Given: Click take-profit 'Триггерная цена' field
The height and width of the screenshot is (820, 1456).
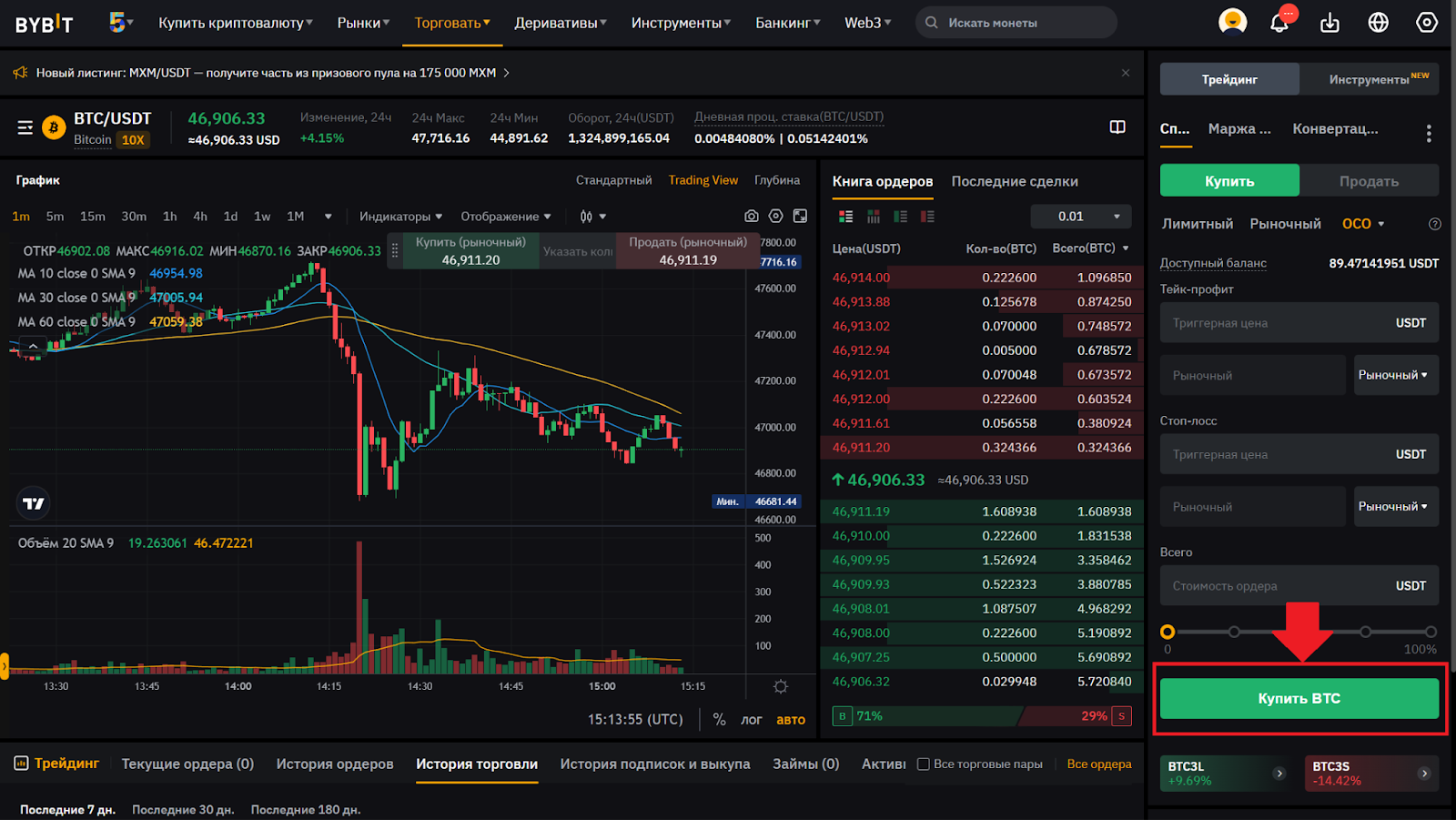Looking at the screenshot, I should tap(1299, 322).
